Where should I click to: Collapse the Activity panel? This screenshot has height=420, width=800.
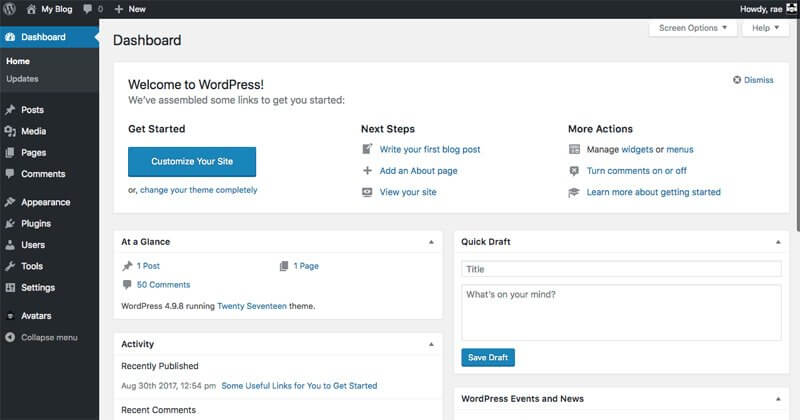[x=431, y=344]
